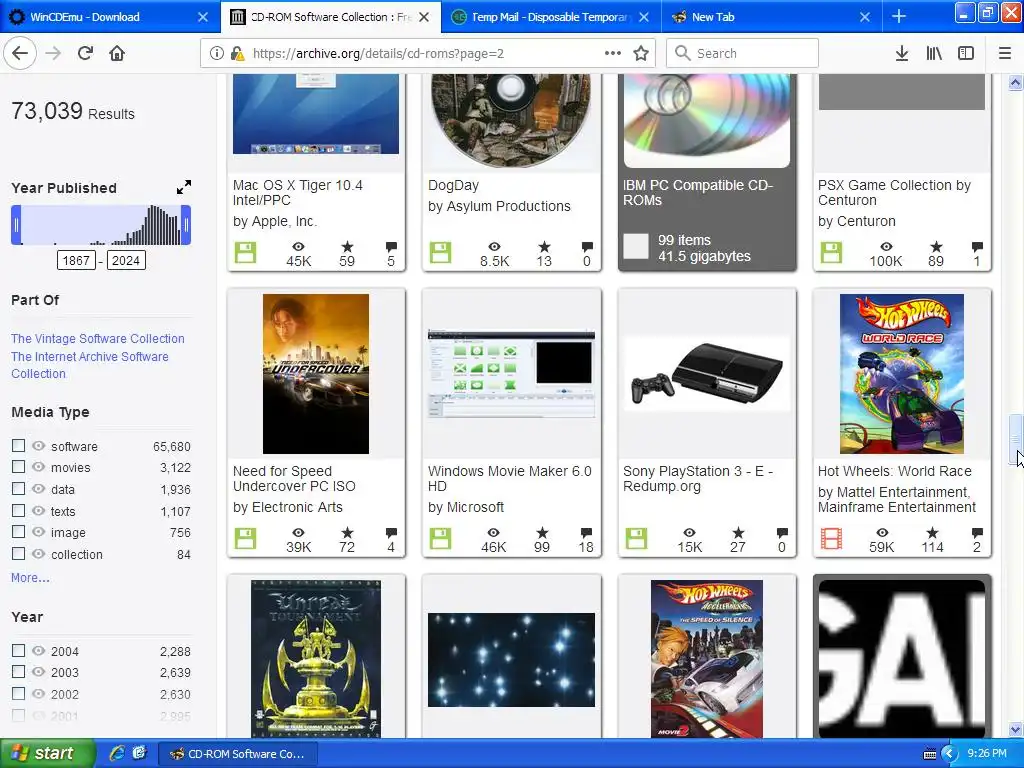The width and height of the screenshot is (1024, 768).
Task: Close the Temp Mail tab
Action: pyautogui.click(x=644, y=17)
